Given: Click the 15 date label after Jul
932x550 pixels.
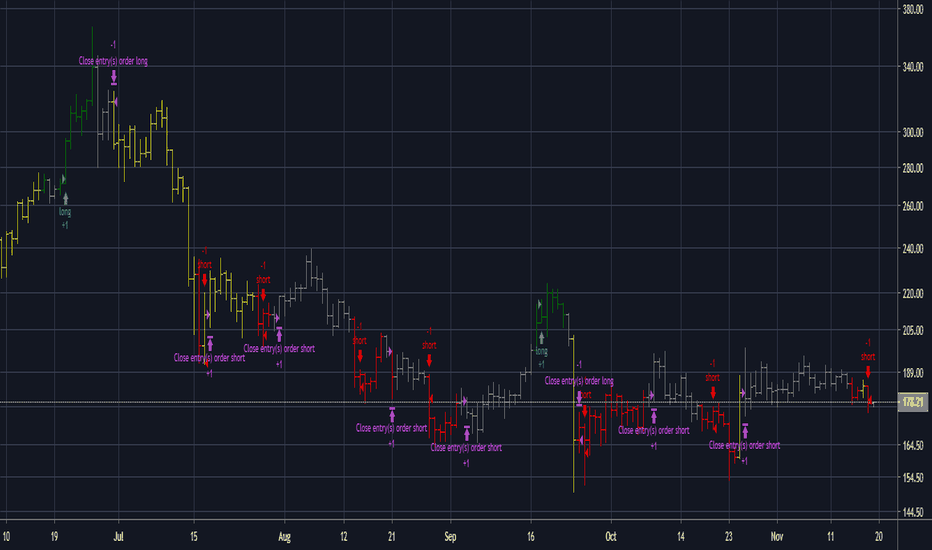Looking at the screenshot, I should point(194,536).
